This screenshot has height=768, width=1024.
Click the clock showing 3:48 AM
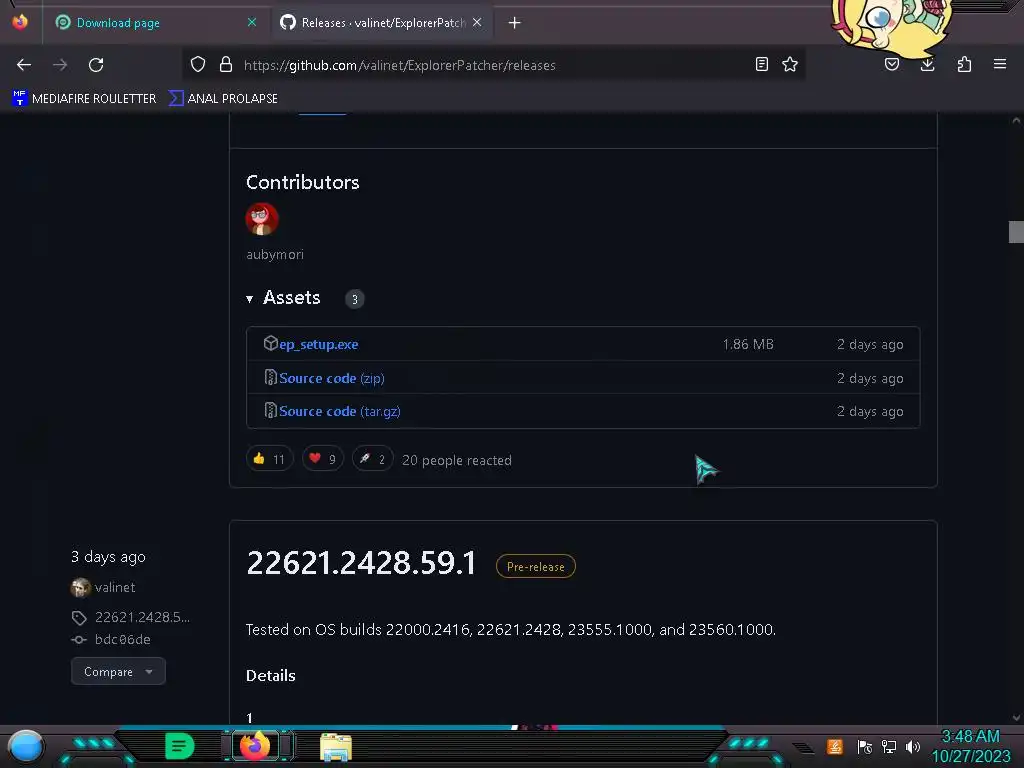point(970,737)
